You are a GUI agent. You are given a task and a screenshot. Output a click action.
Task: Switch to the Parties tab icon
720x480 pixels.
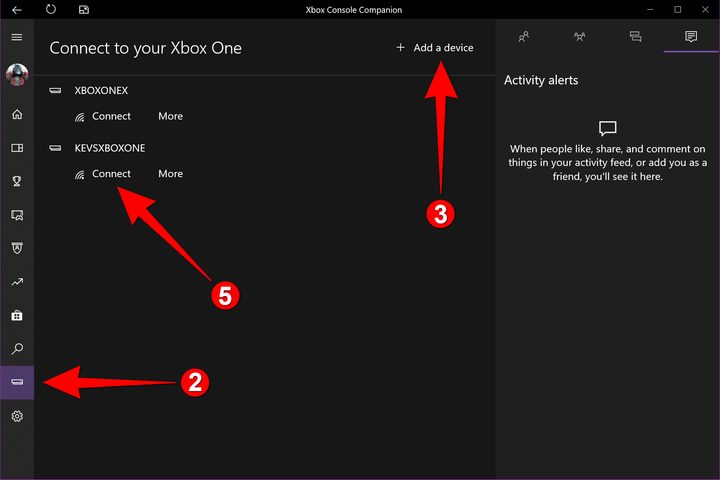point(579,36)
